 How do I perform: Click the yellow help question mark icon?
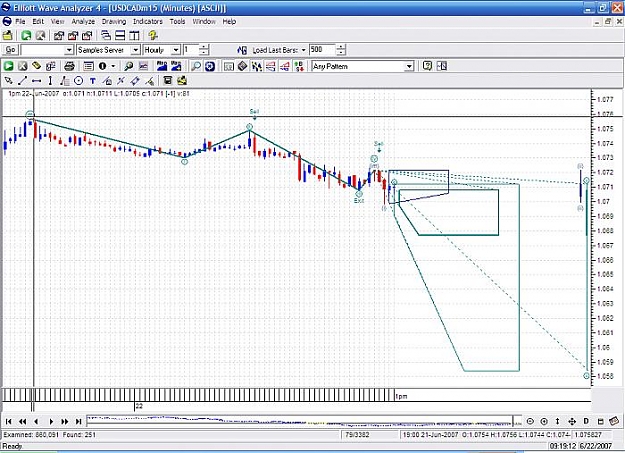coord(153,35)
